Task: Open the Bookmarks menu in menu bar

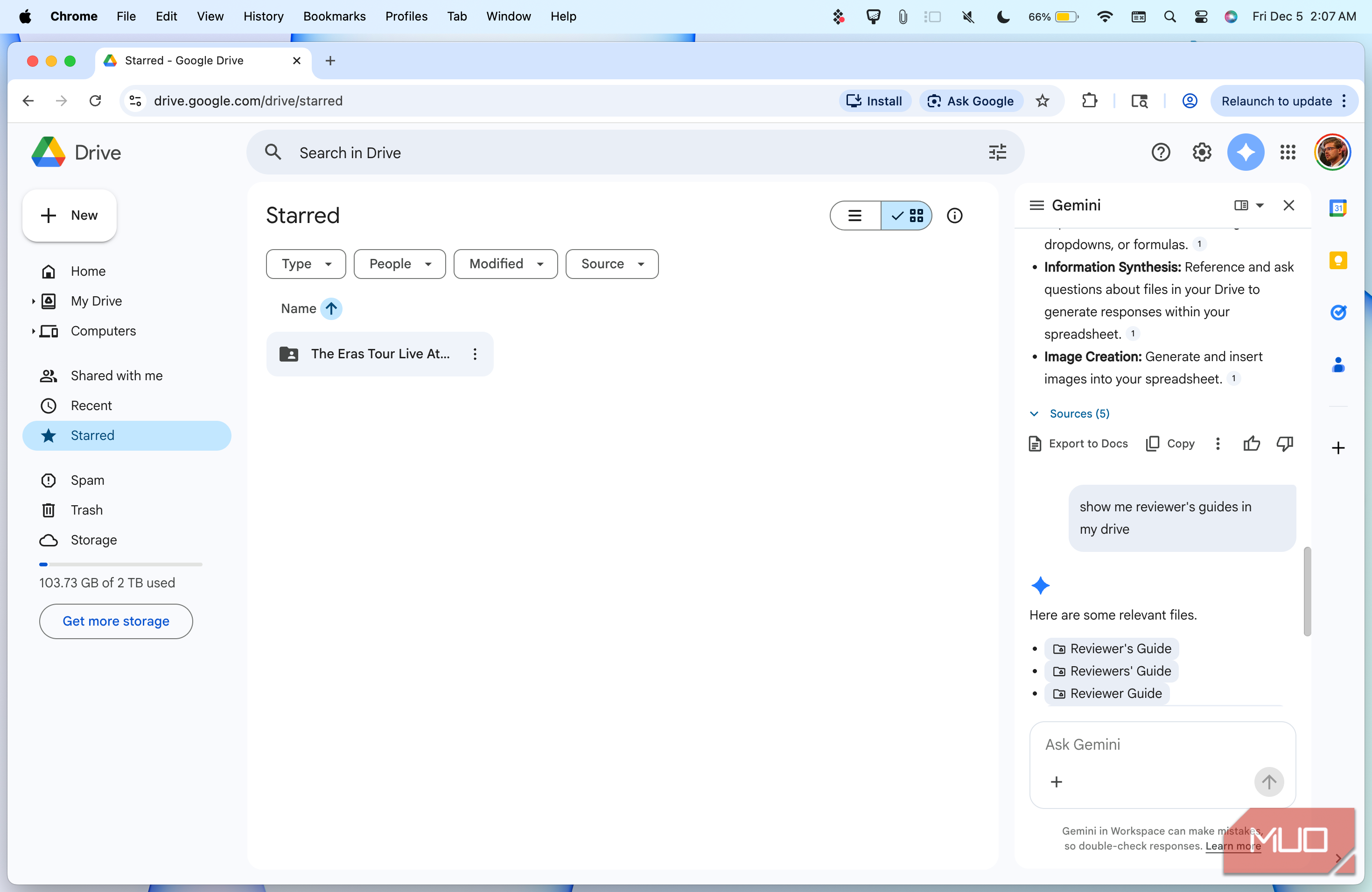Action: tap(334, 16)
